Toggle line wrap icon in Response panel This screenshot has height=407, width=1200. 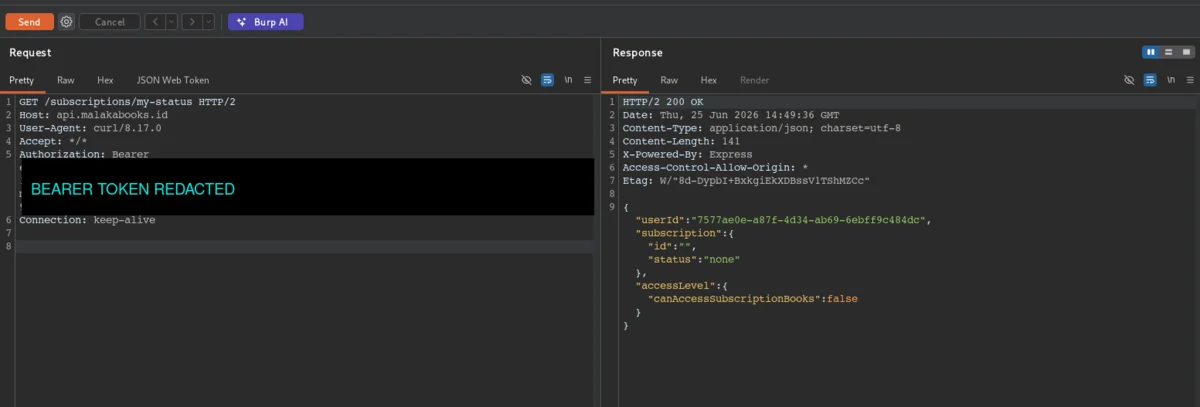1150,80
